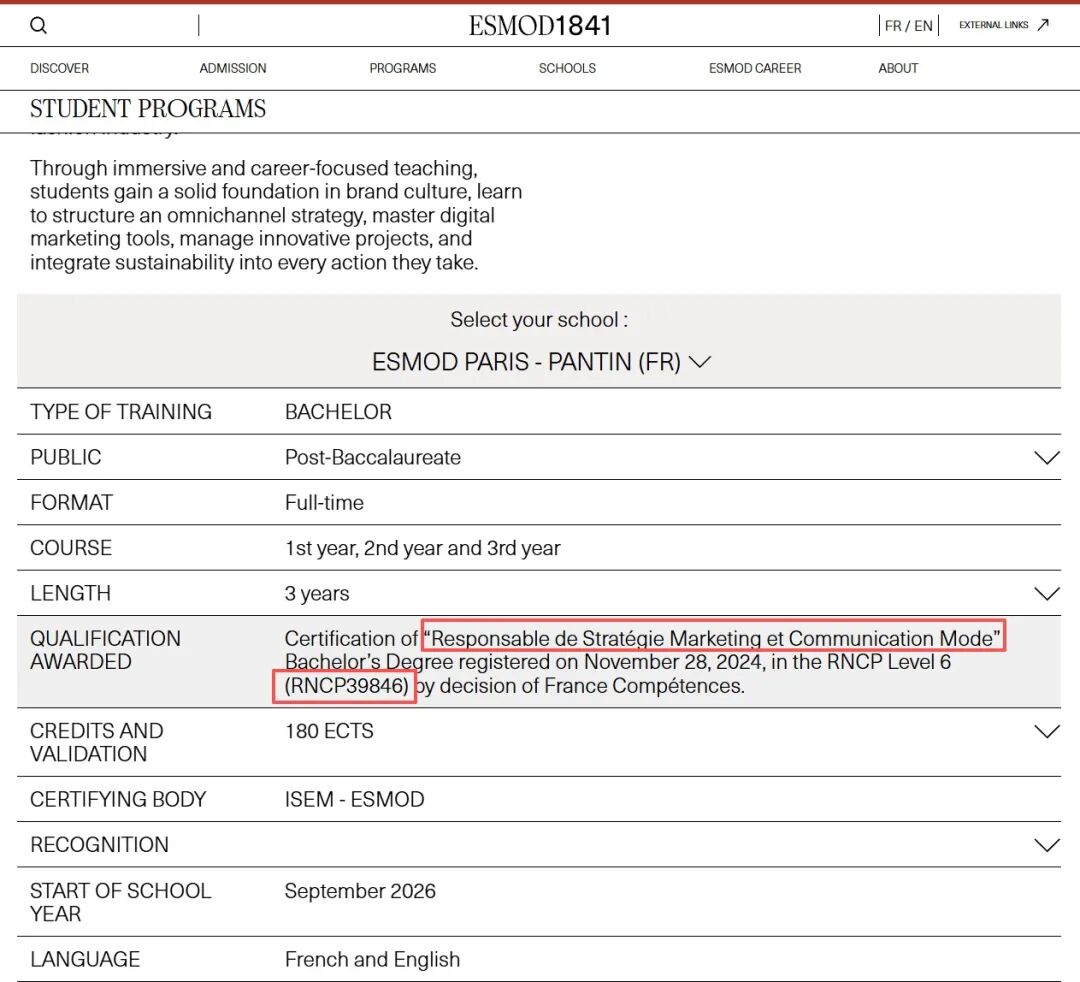The width and height of the screenshot is (1080, 982).
Task: Click the 'Course' row label
Action: click(x=70, y=548)
